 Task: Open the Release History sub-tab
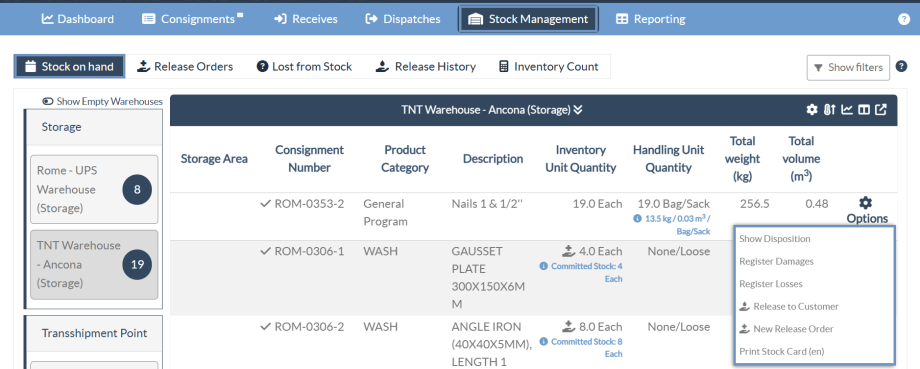click(425, 66)
